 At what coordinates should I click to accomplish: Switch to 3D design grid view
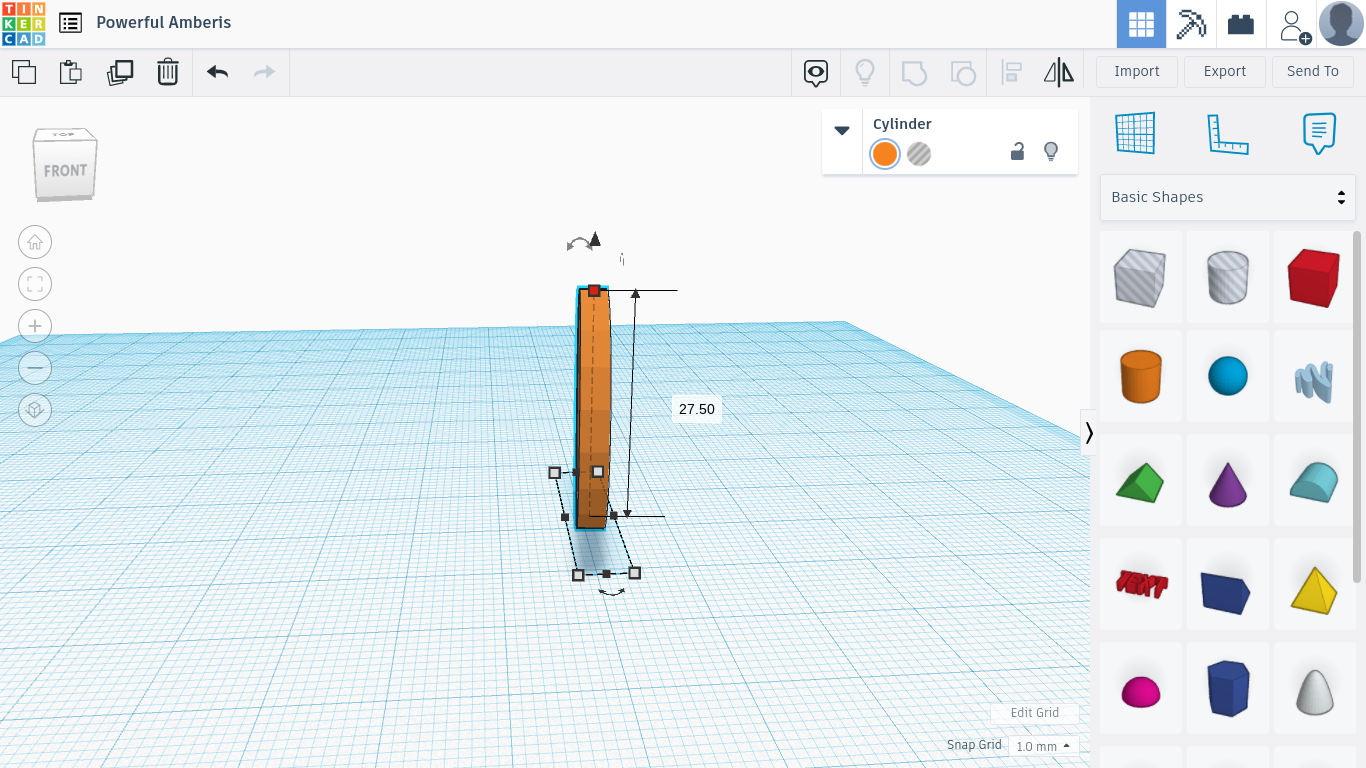(1141, 24)
